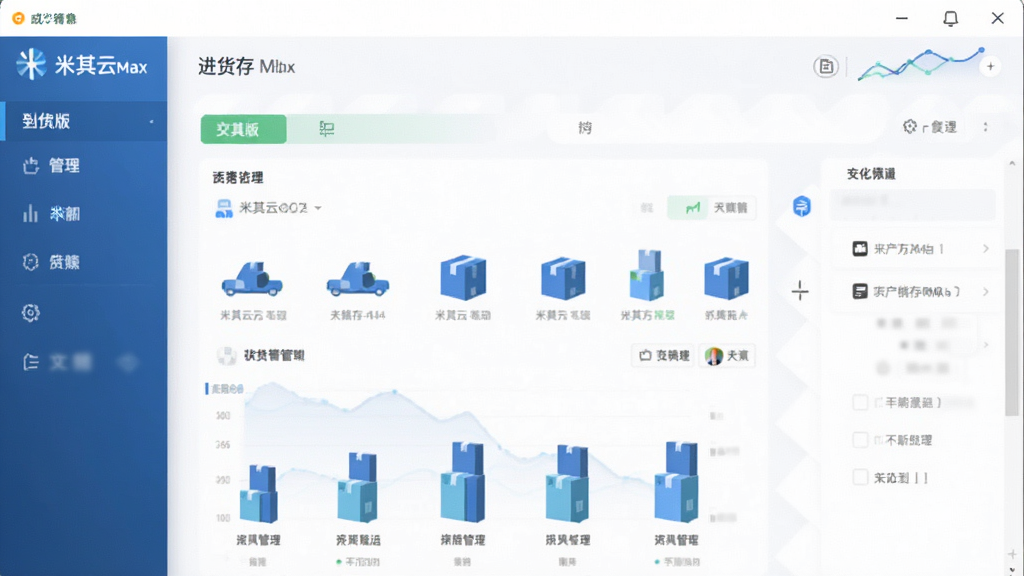Screen dimensions: 1024x576
Task: Click the blue hexagon icon beside the right panel
Action: point(801,206)
